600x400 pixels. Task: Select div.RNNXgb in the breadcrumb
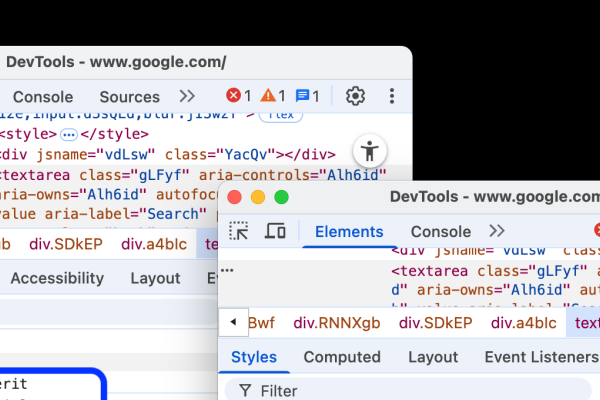coord(337,323)
